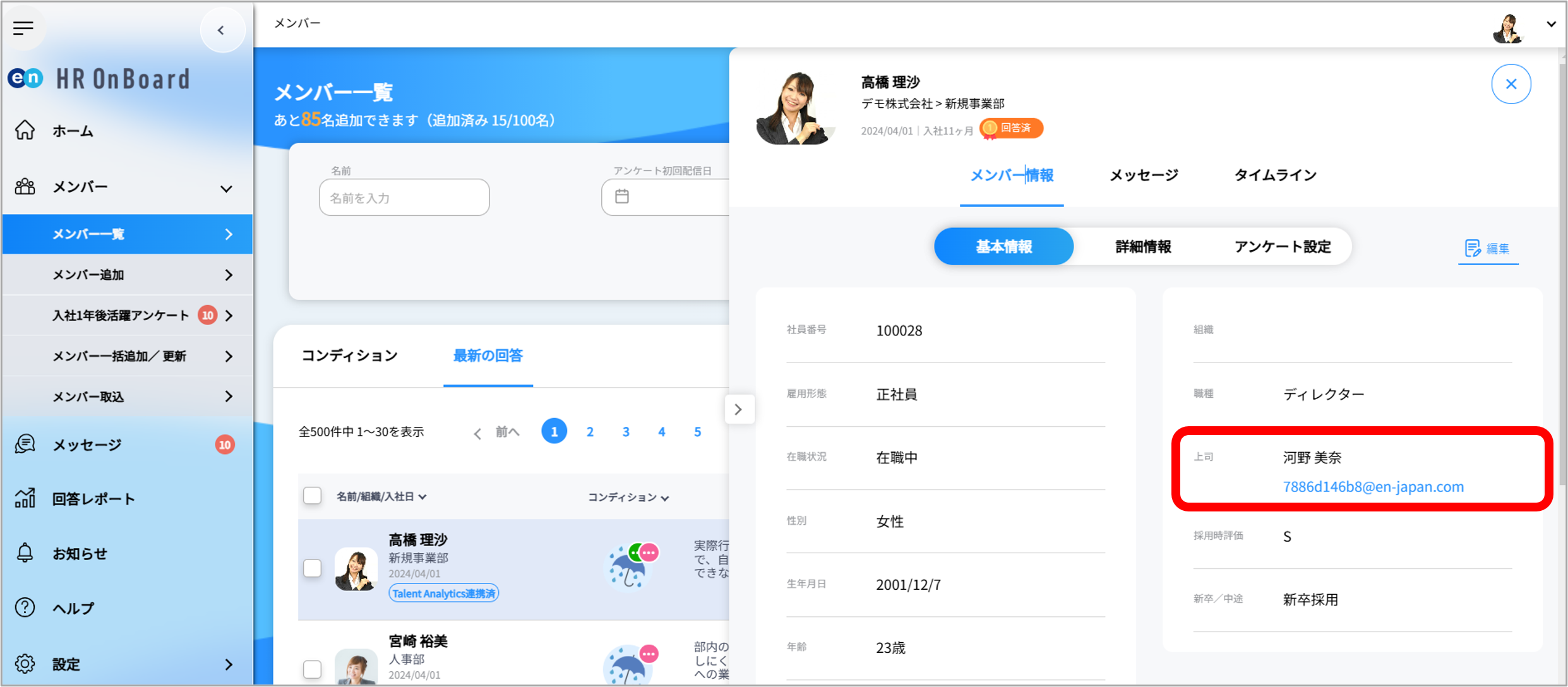Go to page 3 of the list
Screen dimensions: 1568x687
(626, 432)
